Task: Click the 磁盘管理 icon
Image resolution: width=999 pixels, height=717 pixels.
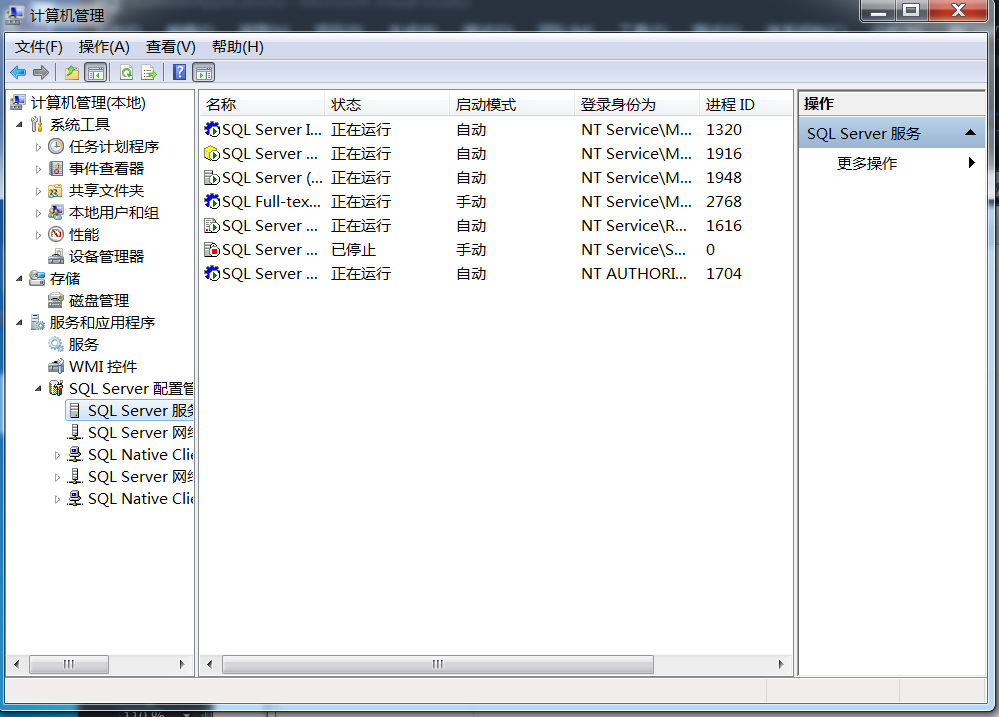Action: point(56,301)
